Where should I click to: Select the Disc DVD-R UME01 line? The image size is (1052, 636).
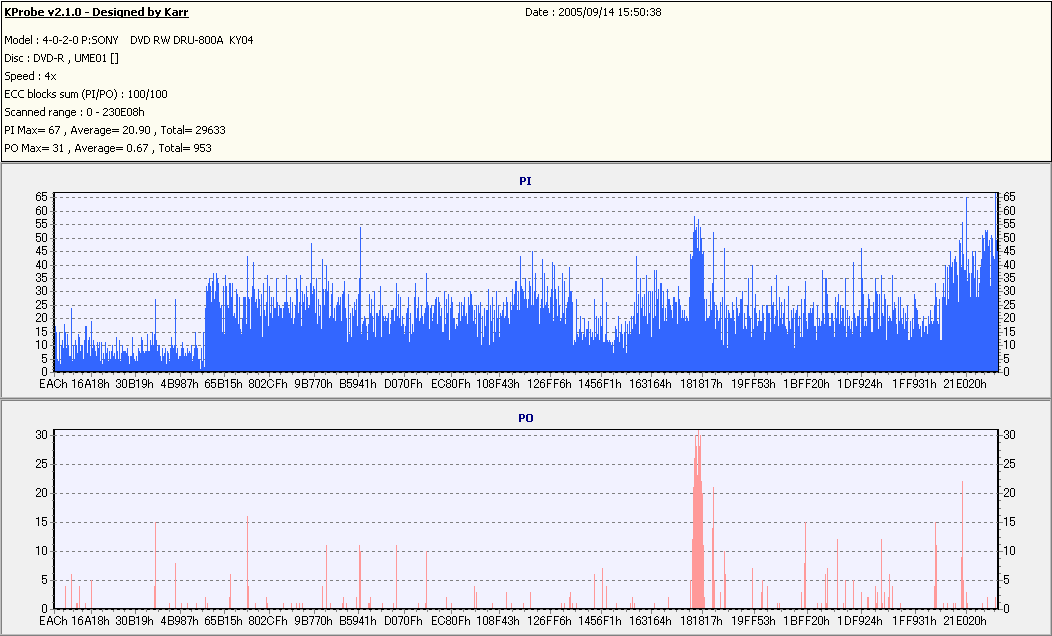tap(62, 58)
